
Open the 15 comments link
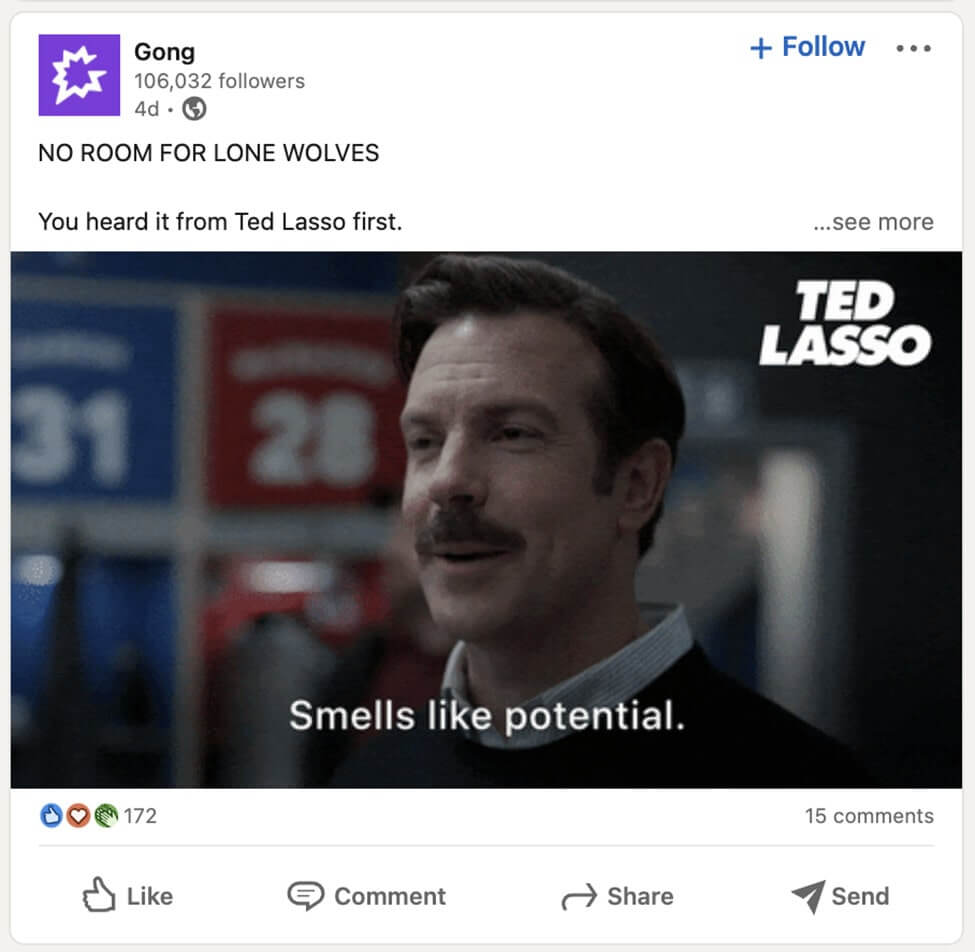[869, 816]
